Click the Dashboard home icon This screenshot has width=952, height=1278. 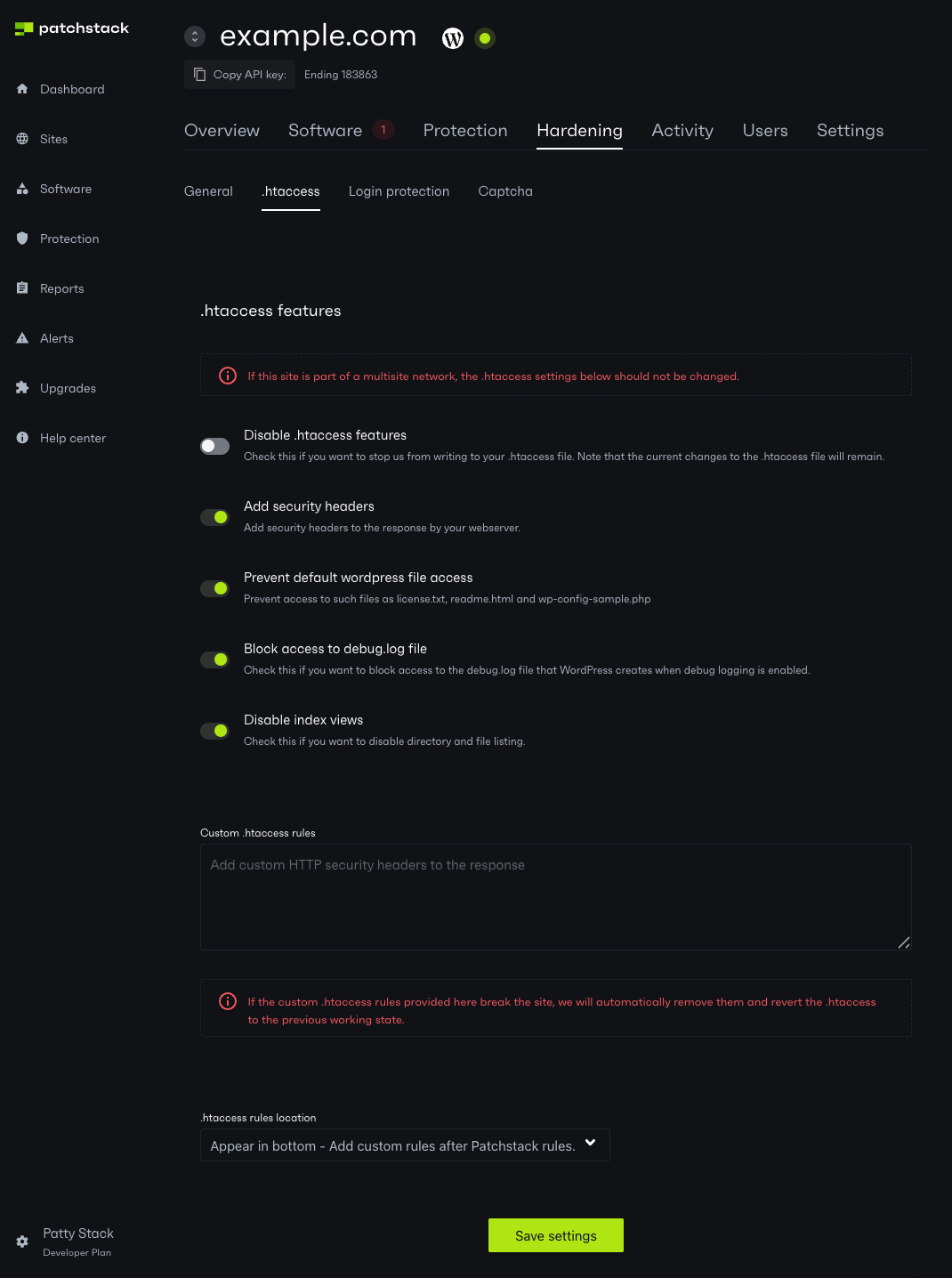click(22, 89)
